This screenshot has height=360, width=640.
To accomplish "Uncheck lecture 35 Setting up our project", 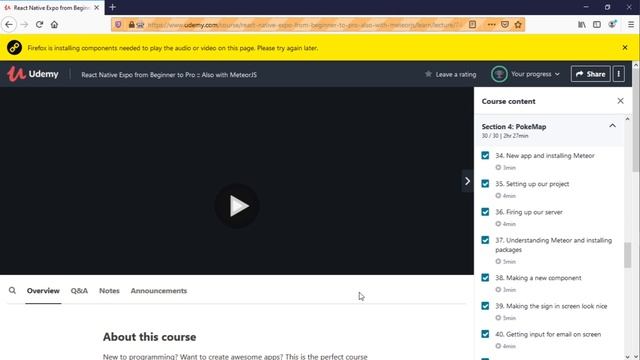I will 485,184.
